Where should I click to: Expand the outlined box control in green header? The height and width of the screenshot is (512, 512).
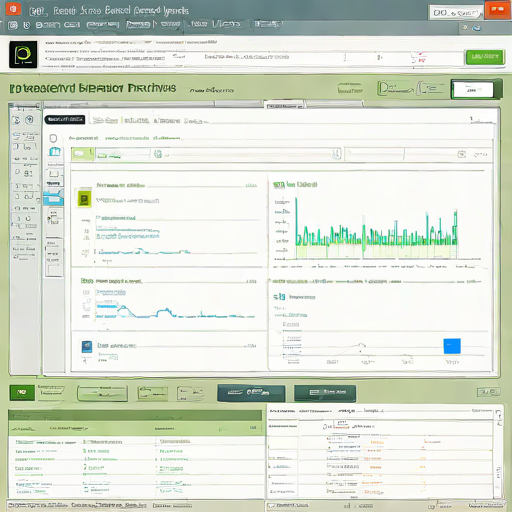tap(395, 89)
